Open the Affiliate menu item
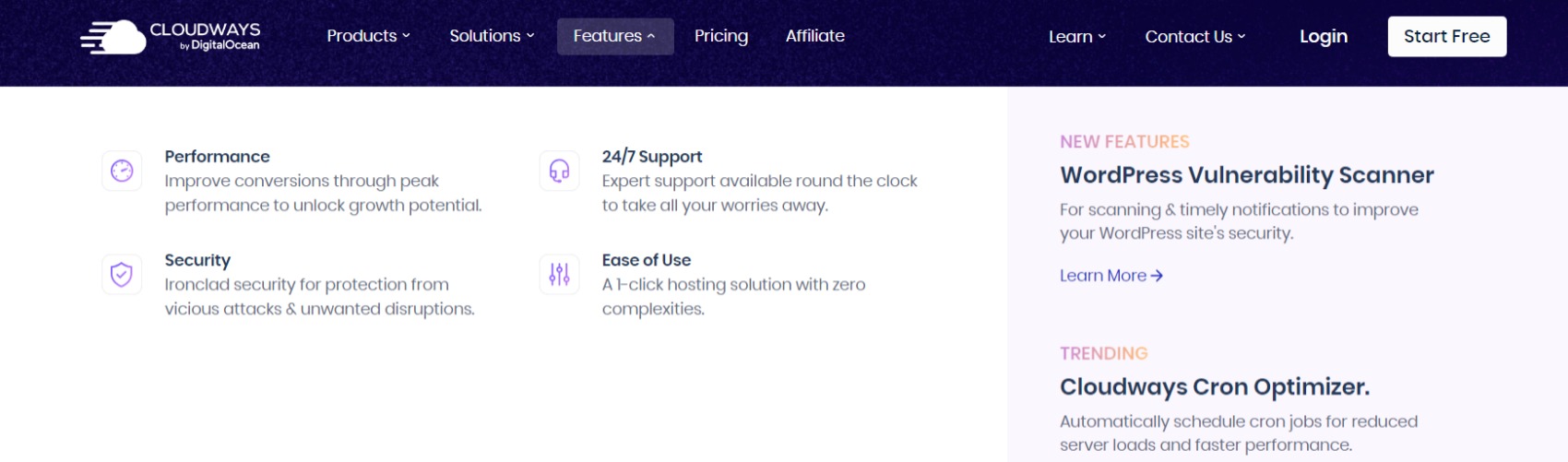The width and height of the screenshot is (1568, 462). [815, 36]
